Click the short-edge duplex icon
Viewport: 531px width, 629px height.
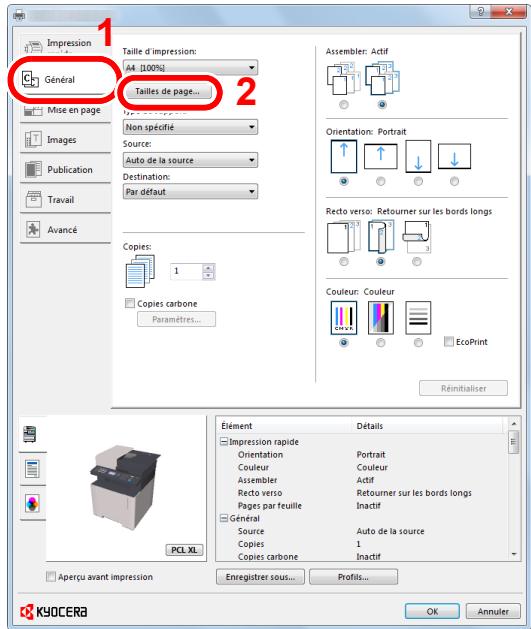(417, 237)
